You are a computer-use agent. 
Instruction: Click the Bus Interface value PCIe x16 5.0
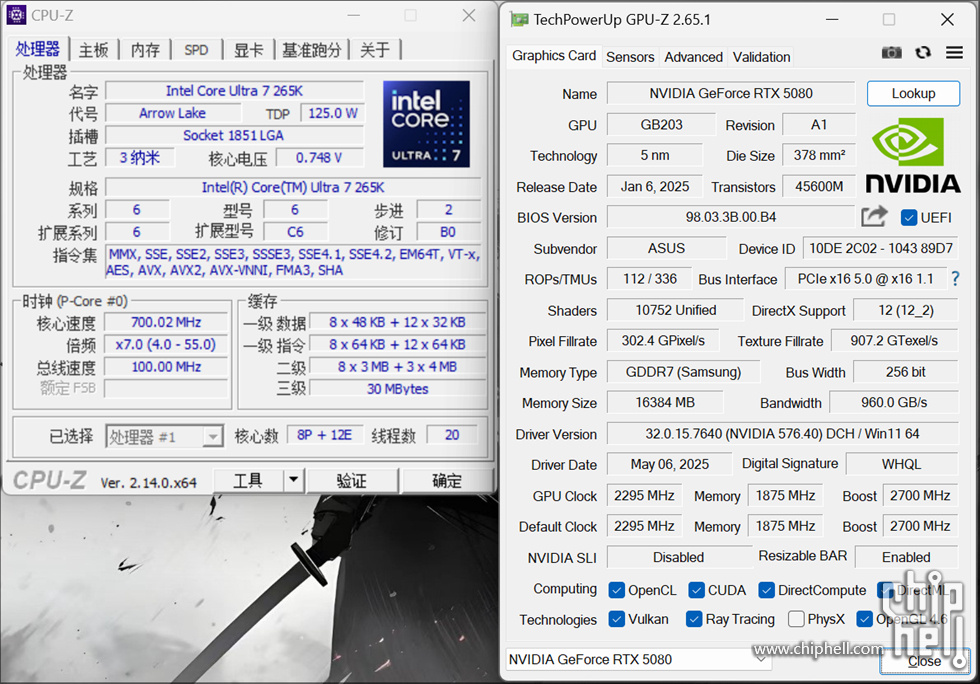865,279
